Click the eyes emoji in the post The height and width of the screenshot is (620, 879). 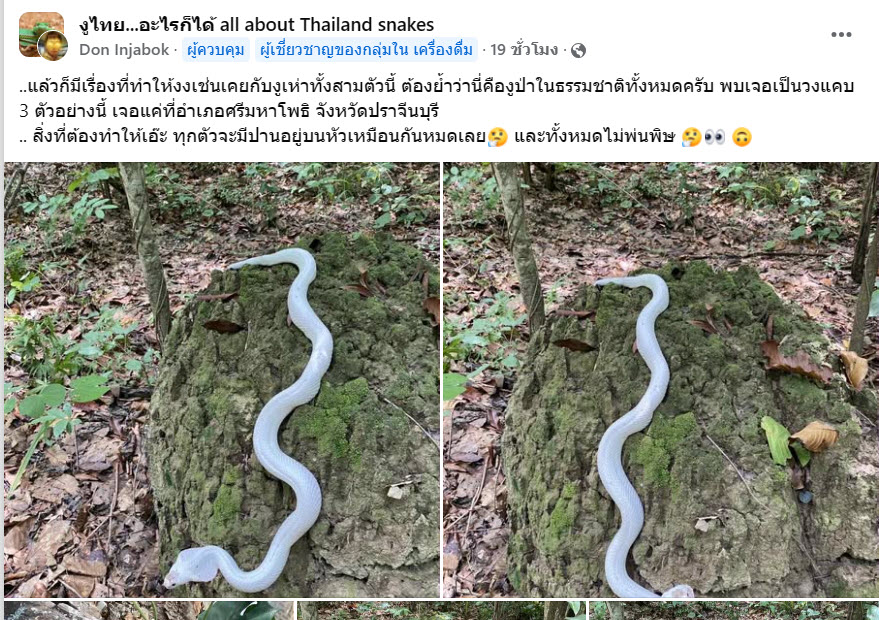(714, 137)
